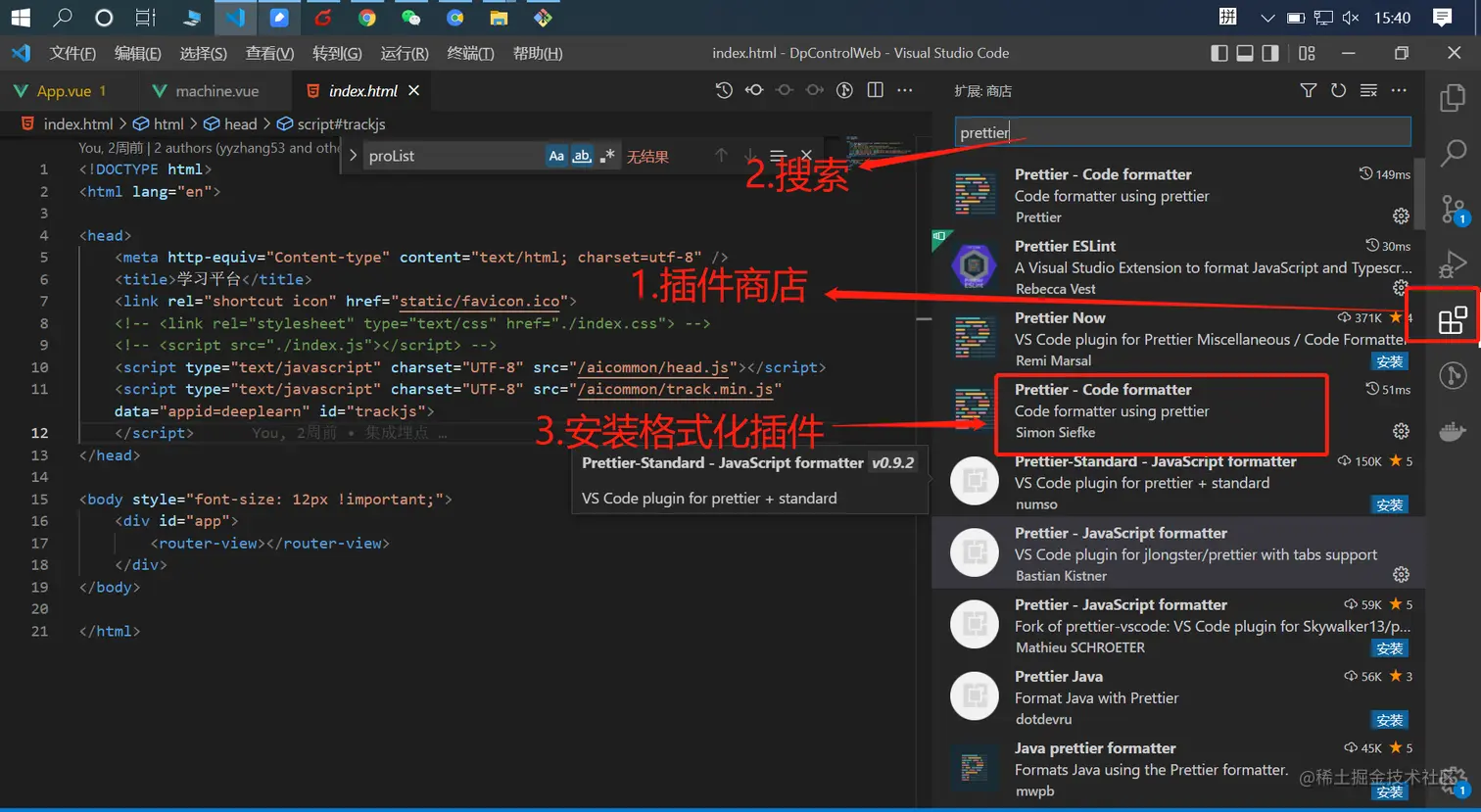Install the Prettier Java extension

click(x=1390, y=720)
